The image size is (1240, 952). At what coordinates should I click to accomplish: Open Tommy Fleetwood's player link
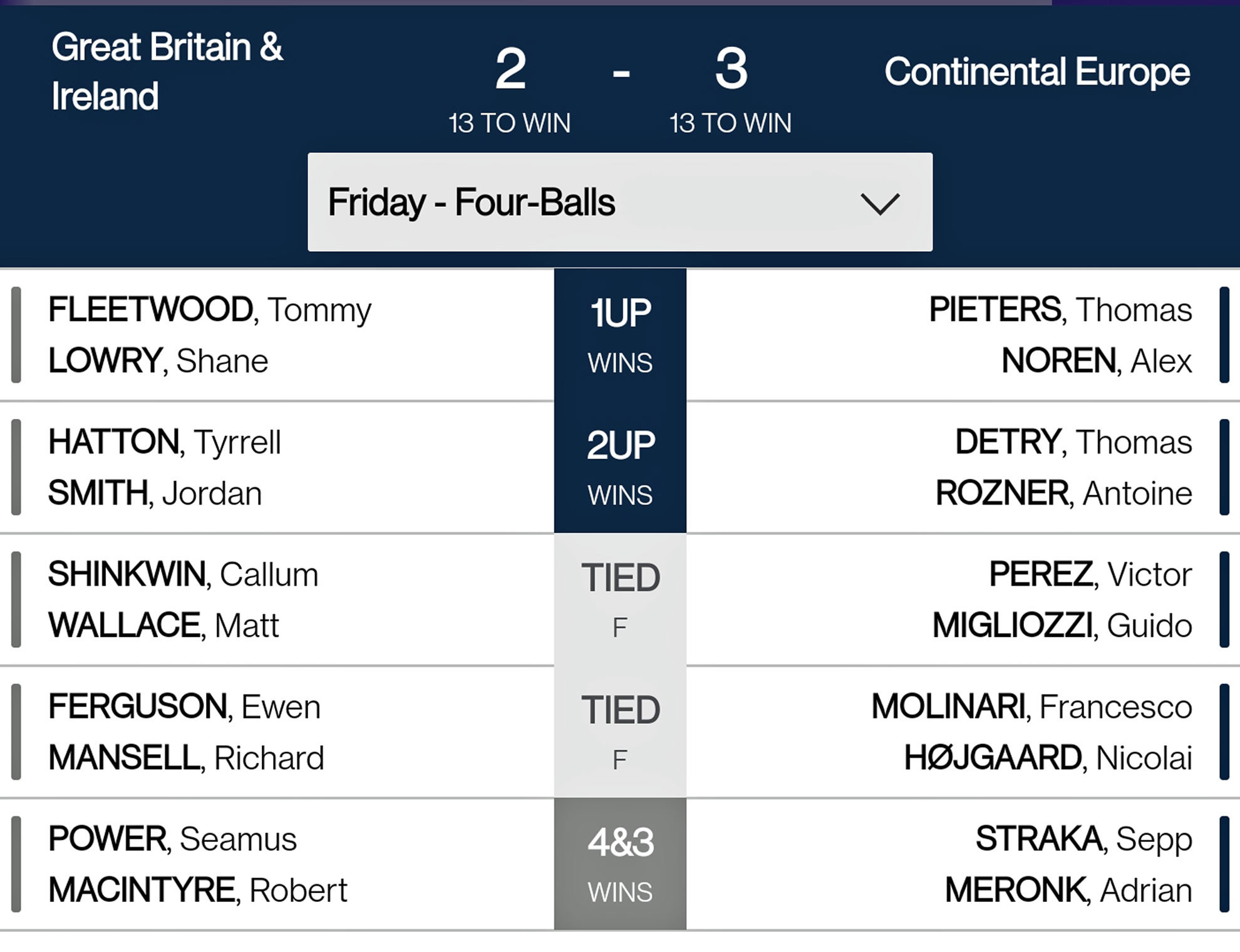pos(210,310)
